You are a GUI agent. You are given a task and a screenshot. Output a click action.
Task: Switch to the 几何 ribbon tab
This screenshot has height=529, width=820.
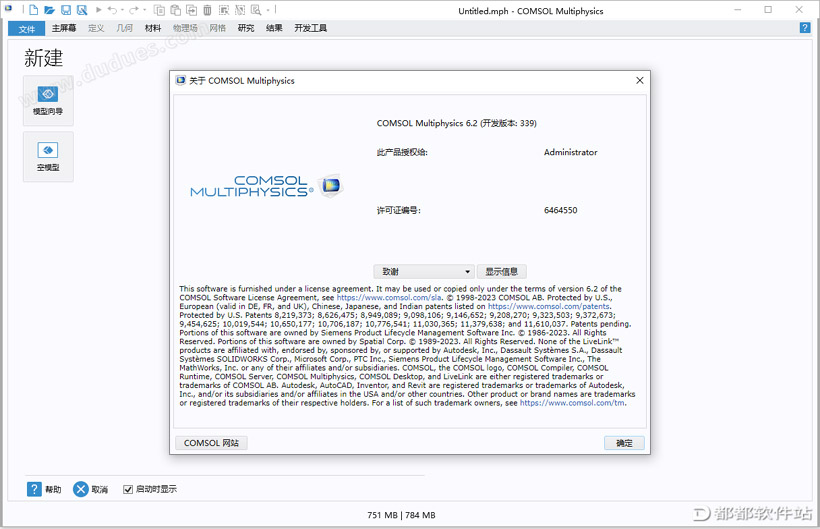[124, 28]
